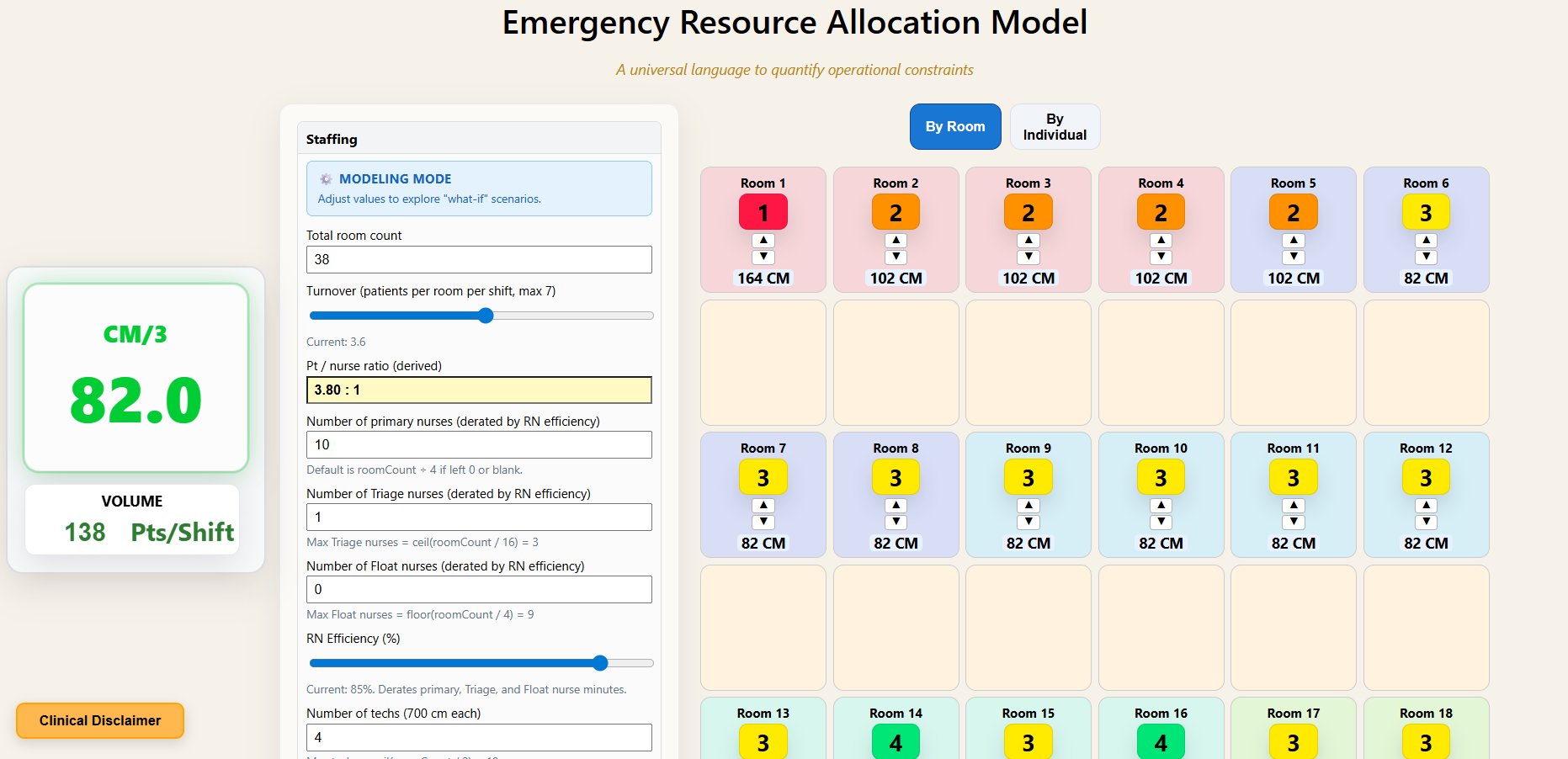Increase staffing on Room 10
This screenshot has height=759, width=1568.
1161,504
